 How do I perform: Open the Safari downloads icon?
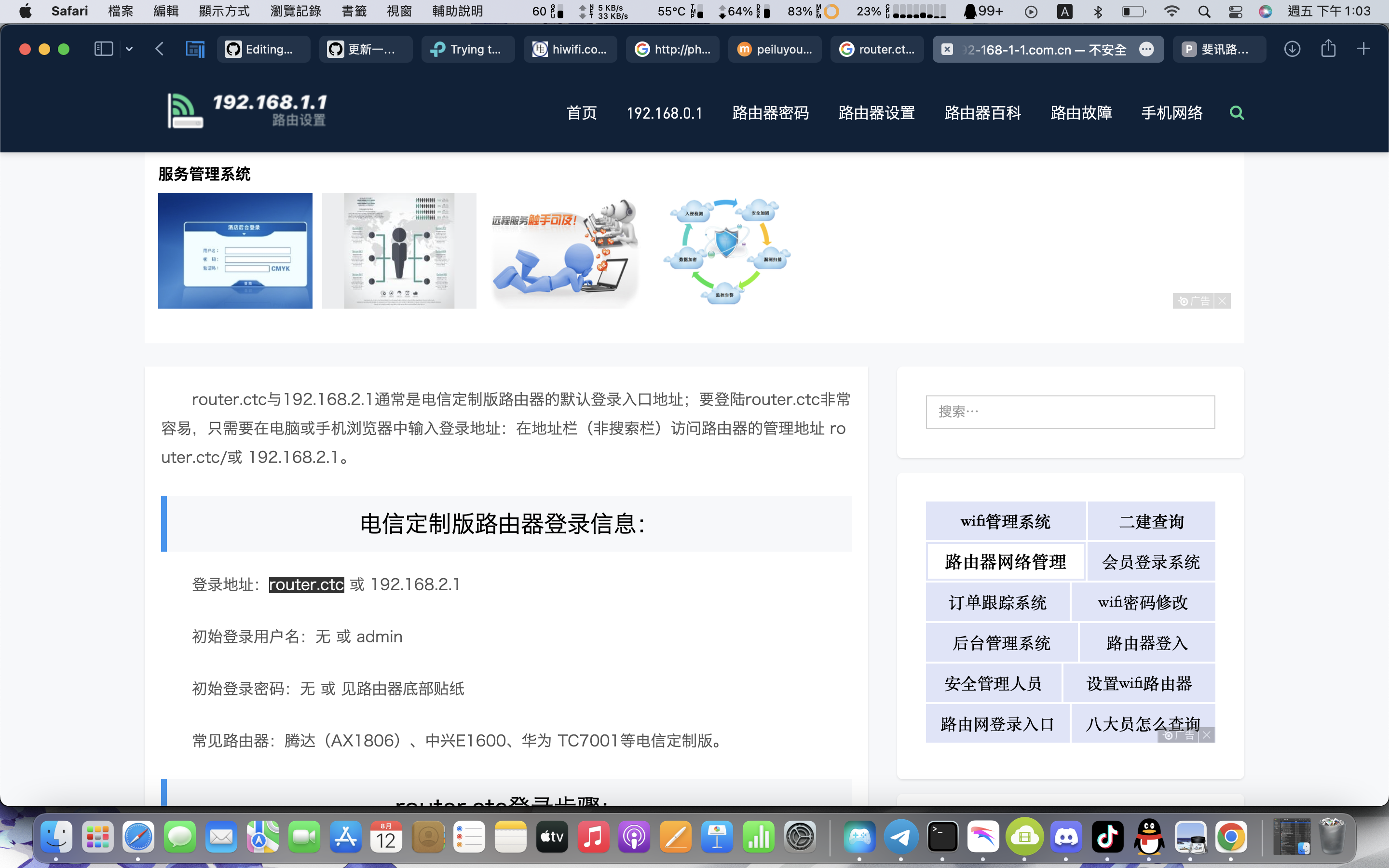1293,49
